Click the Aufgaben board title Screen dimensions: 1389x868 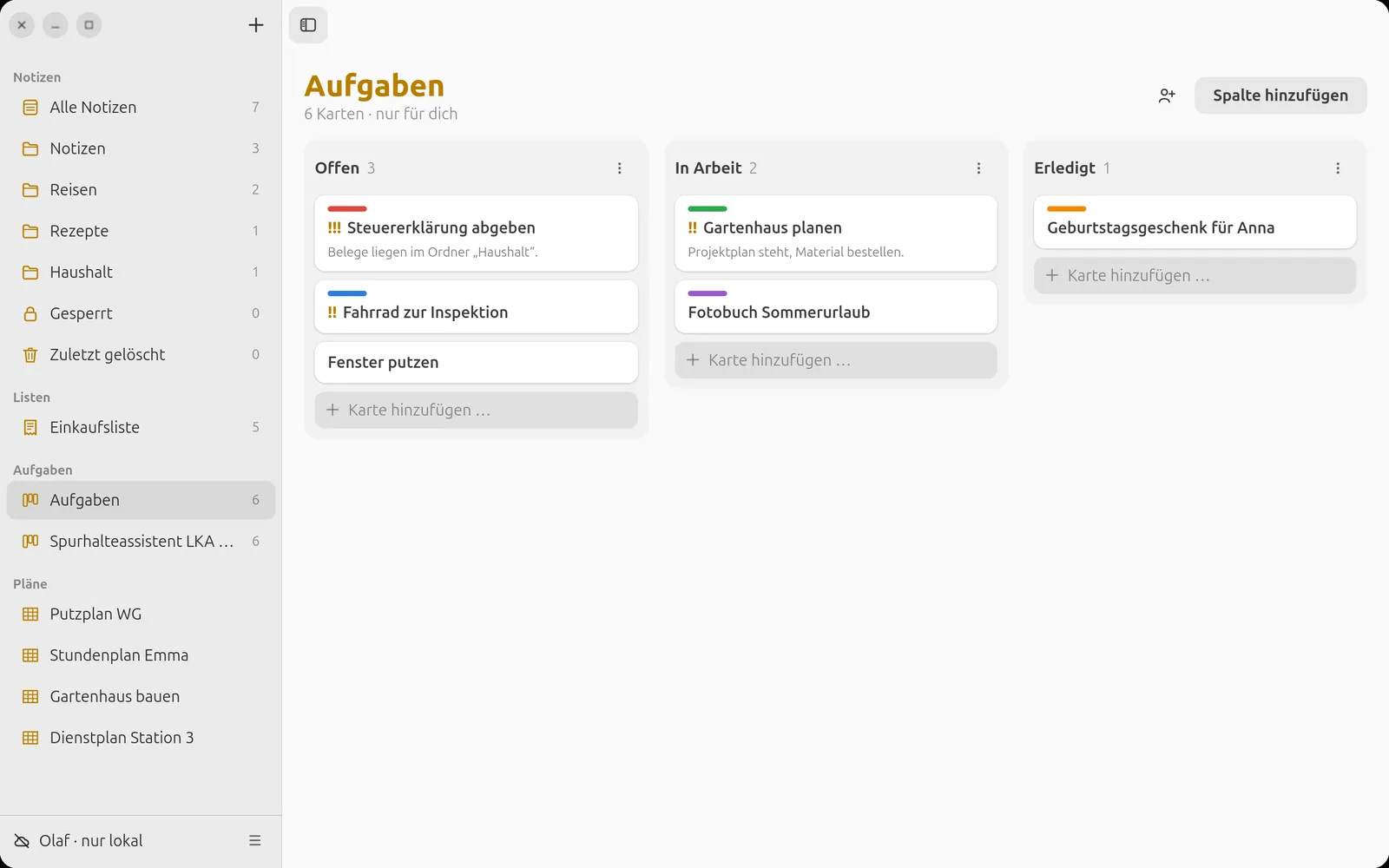click(374, 86)
